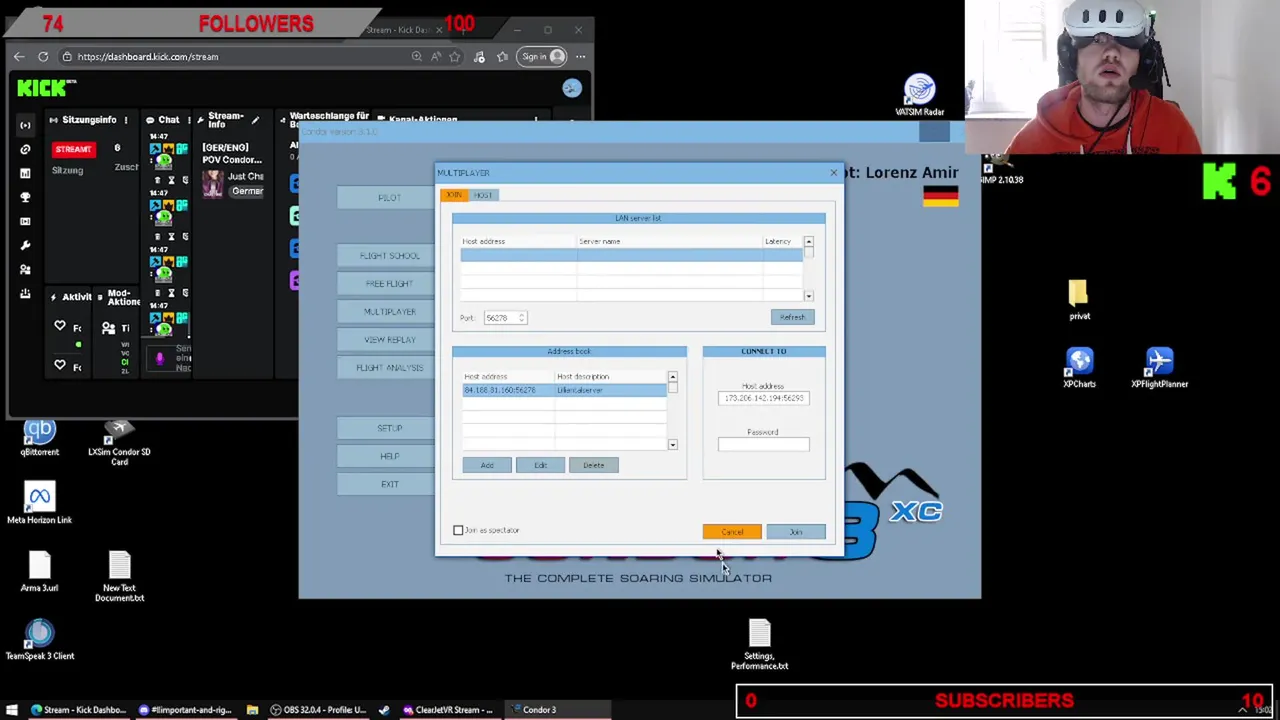Focus the Password input field

coord(763,444)
